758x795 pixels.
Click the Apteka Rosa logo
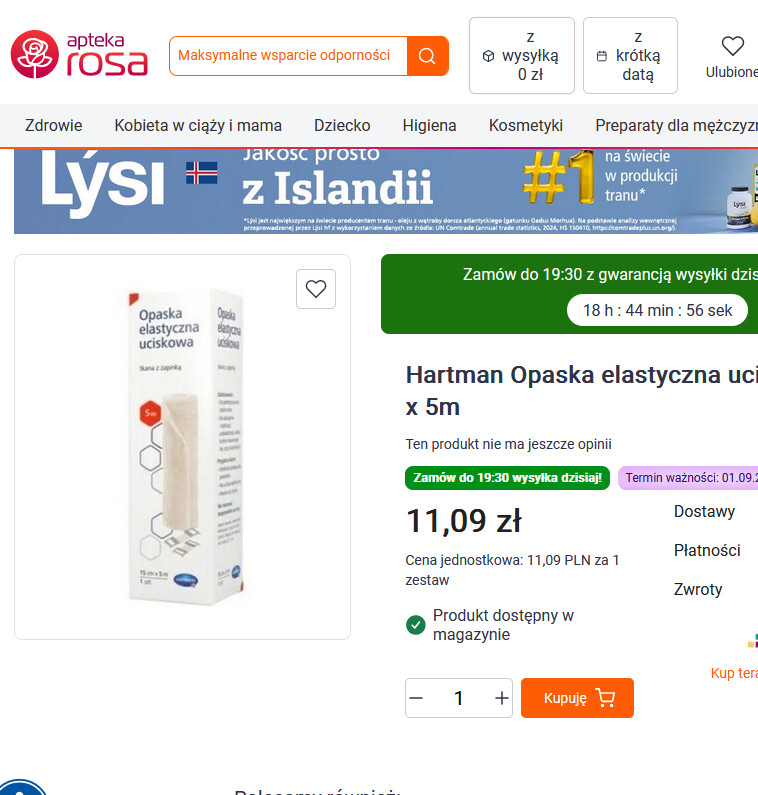[79, 54]
